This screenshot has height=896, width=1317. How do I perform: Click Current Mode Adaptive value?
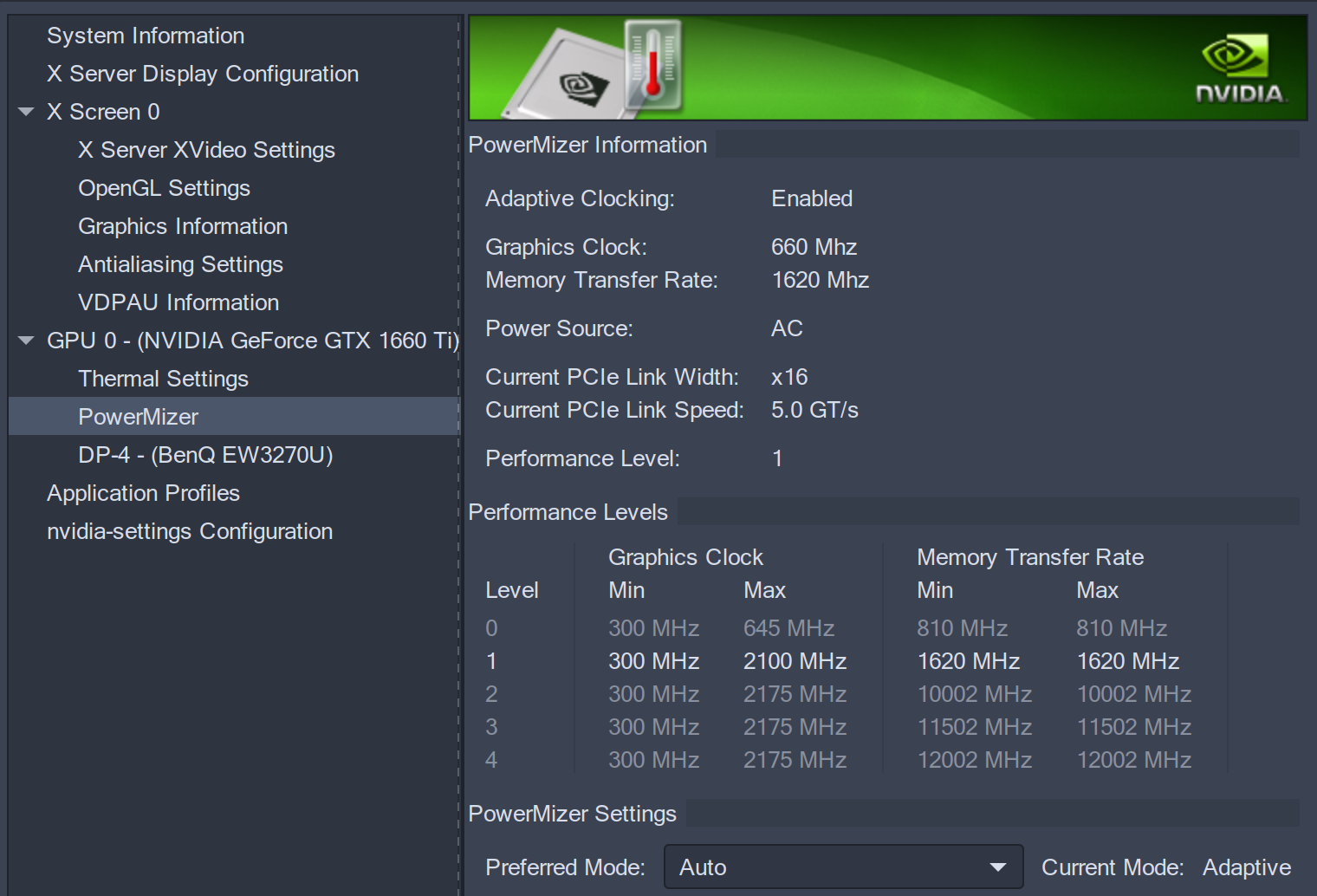click(x=1247, y=867)
